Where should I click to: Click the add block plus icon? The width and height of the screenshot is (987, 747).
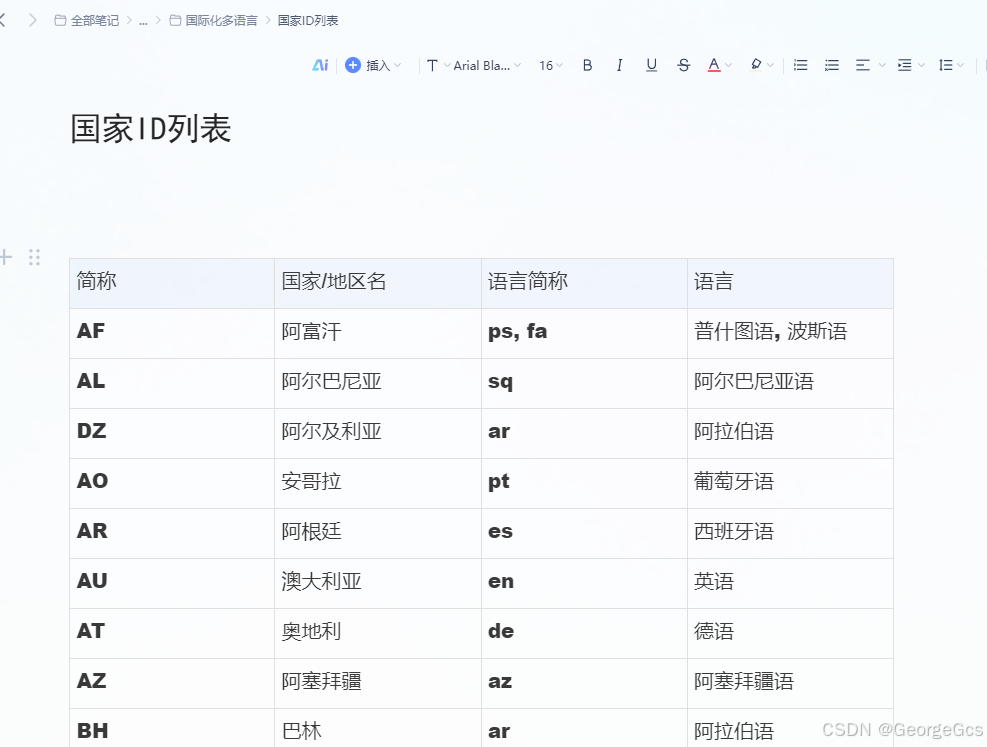(5, 257)
